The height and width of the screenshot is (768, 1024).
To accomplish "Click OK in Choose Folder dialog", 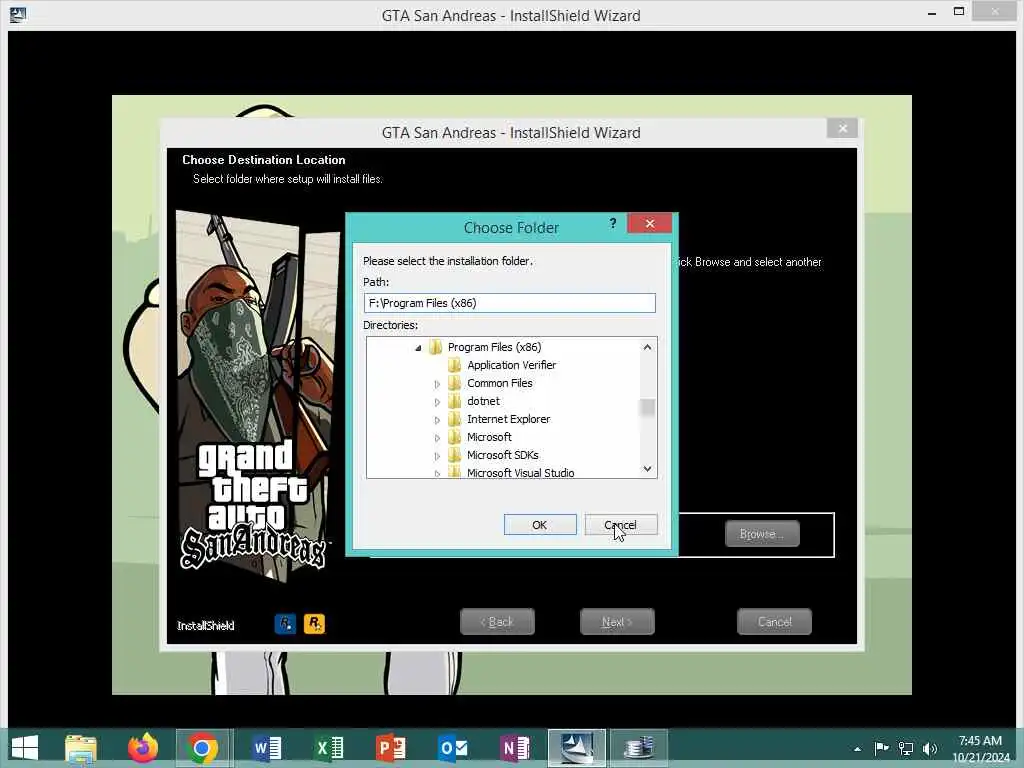I will click(x=539, y=524).
